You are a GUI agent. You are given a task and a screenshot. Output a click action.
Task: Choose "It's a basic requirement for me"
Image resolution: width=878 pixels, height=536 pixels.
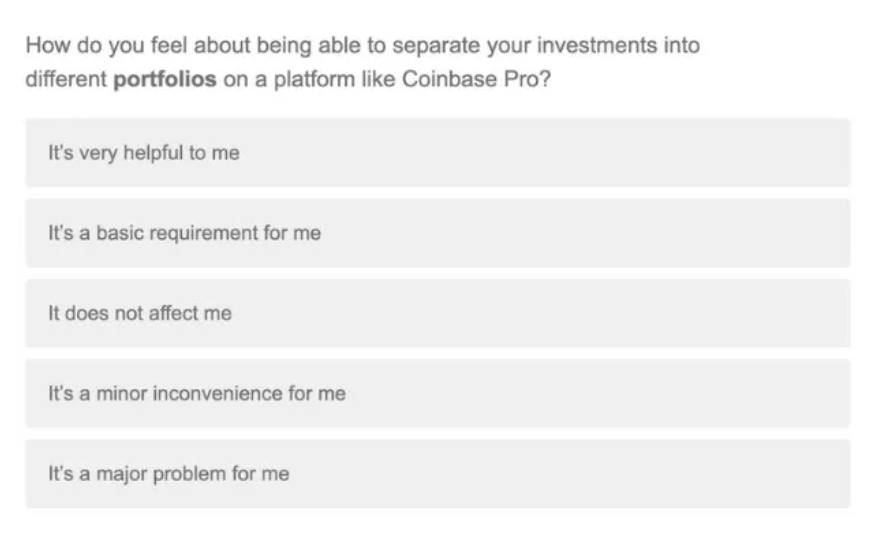point(437,233)
